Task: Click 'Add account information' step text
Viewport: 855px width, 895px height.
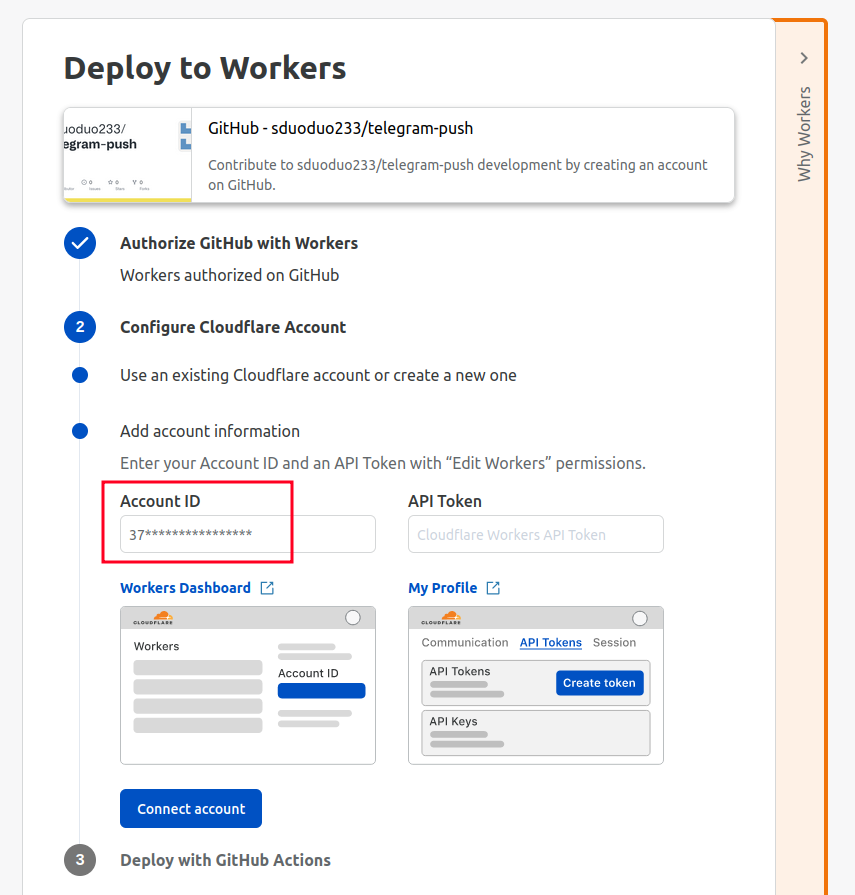Action: [x=209, y=431]
